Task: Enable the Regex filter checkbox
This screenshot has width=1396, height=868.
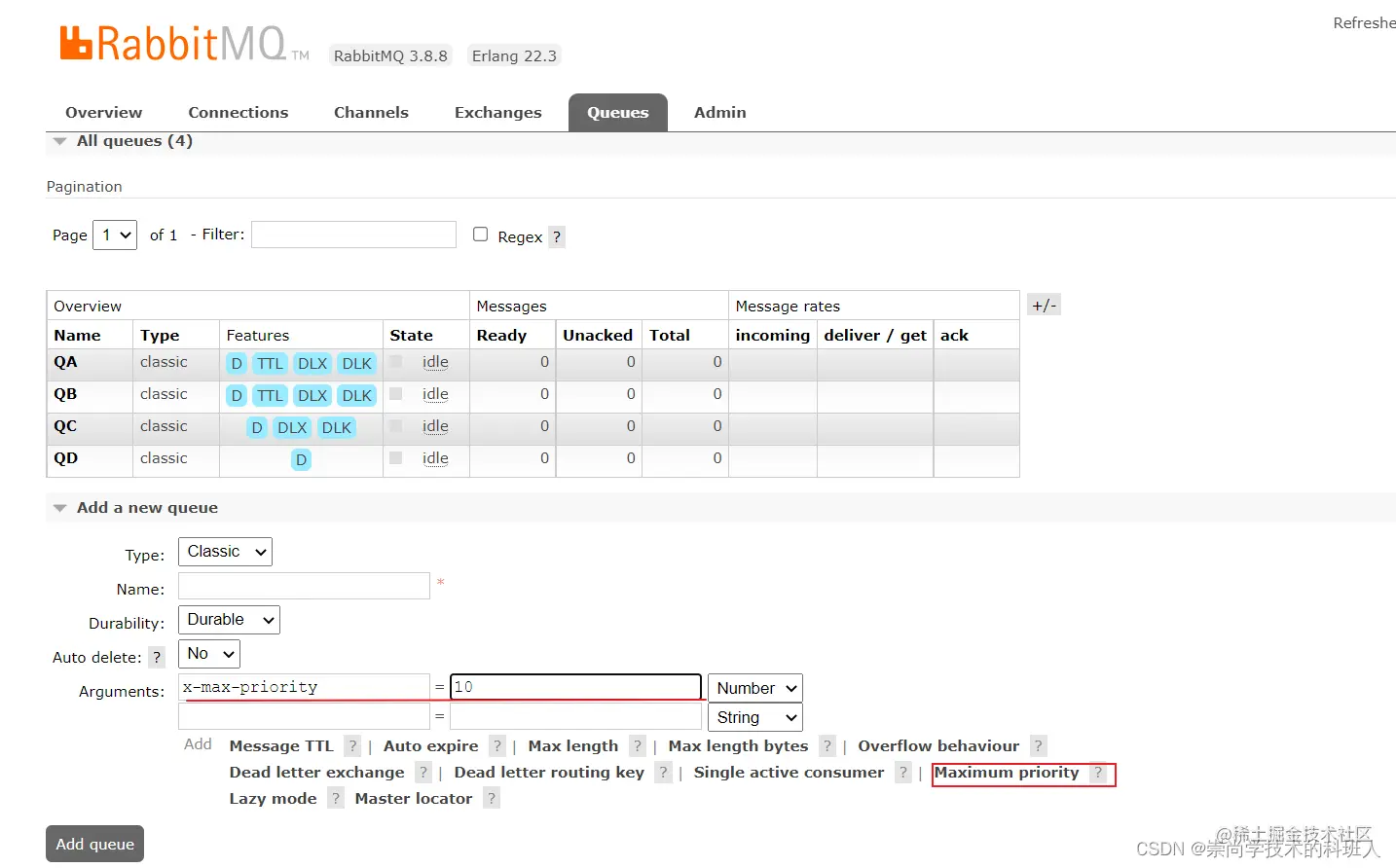Action: (x=480, y=235)
